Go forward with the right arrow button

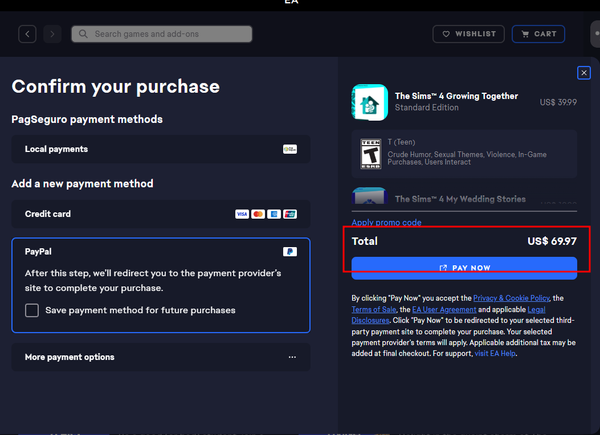point(52,34)
